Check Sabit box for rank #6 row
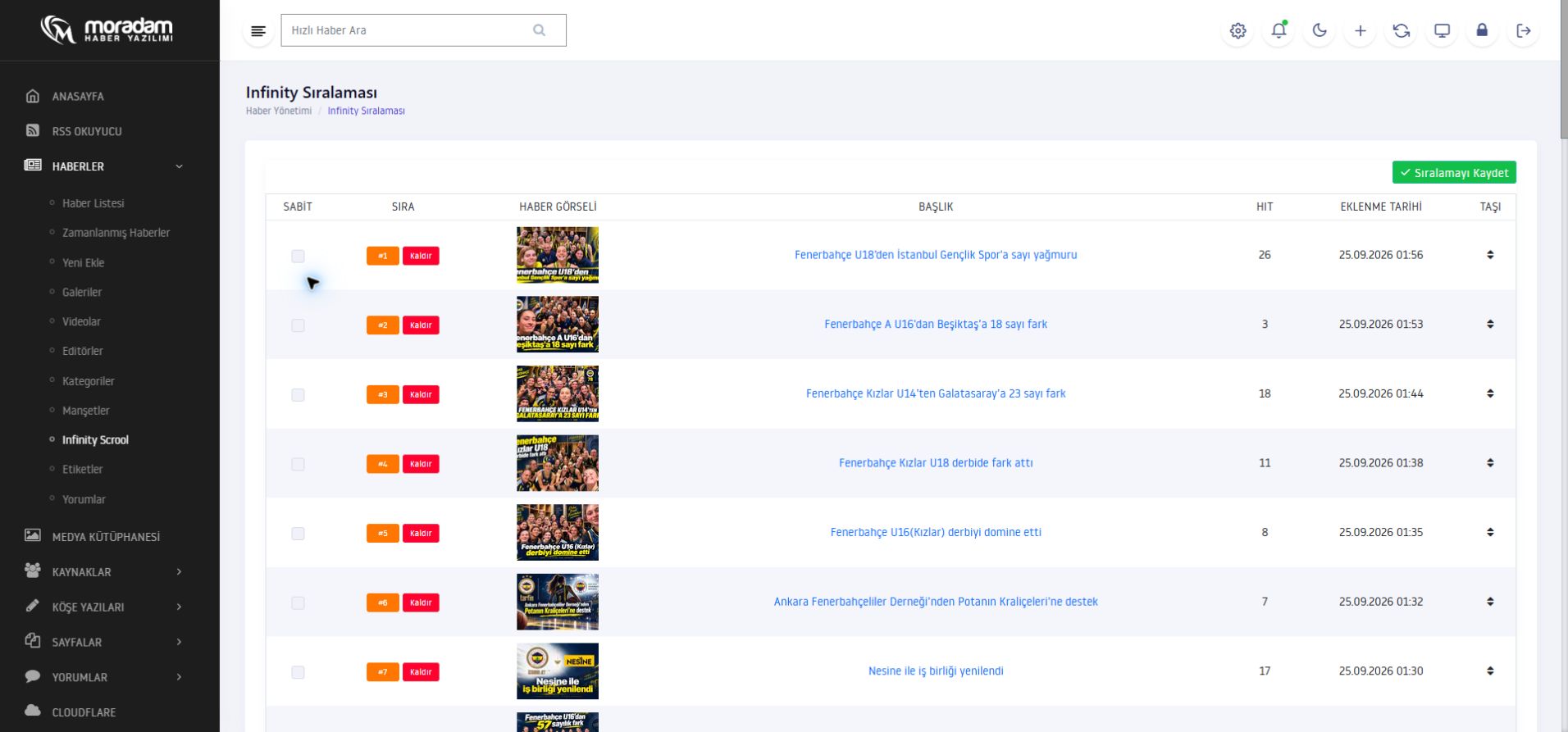1568x732 pixels. tap(298, 603)
